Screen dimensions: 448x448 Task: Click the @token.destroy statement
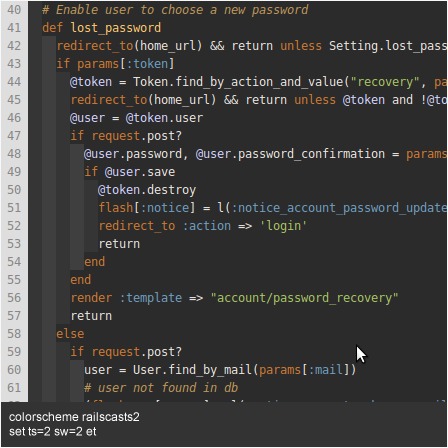pos(147,190)
